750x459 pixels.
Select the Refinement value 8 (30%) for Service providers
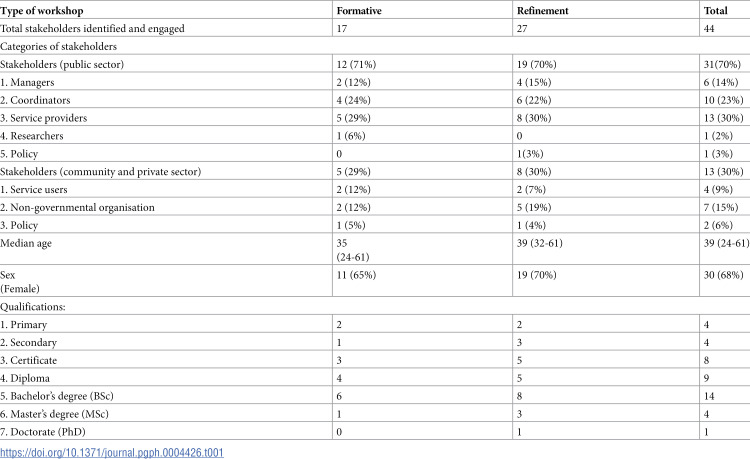click(534, 118)
